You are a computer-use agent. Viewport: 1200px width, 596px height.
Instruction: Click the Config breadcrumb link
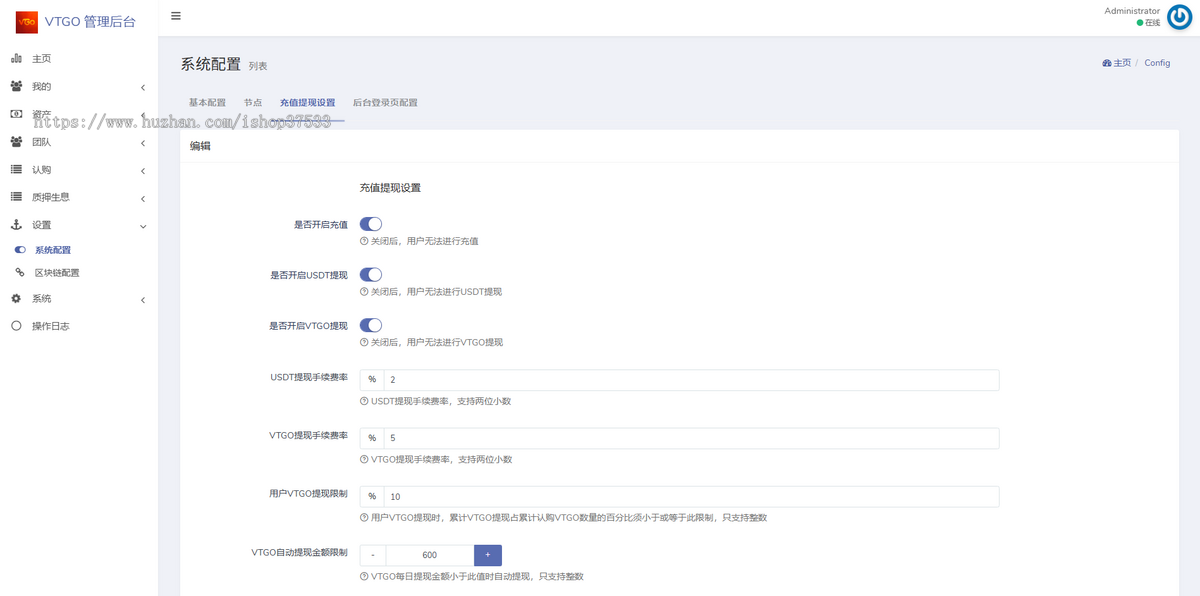[1157, 62]
